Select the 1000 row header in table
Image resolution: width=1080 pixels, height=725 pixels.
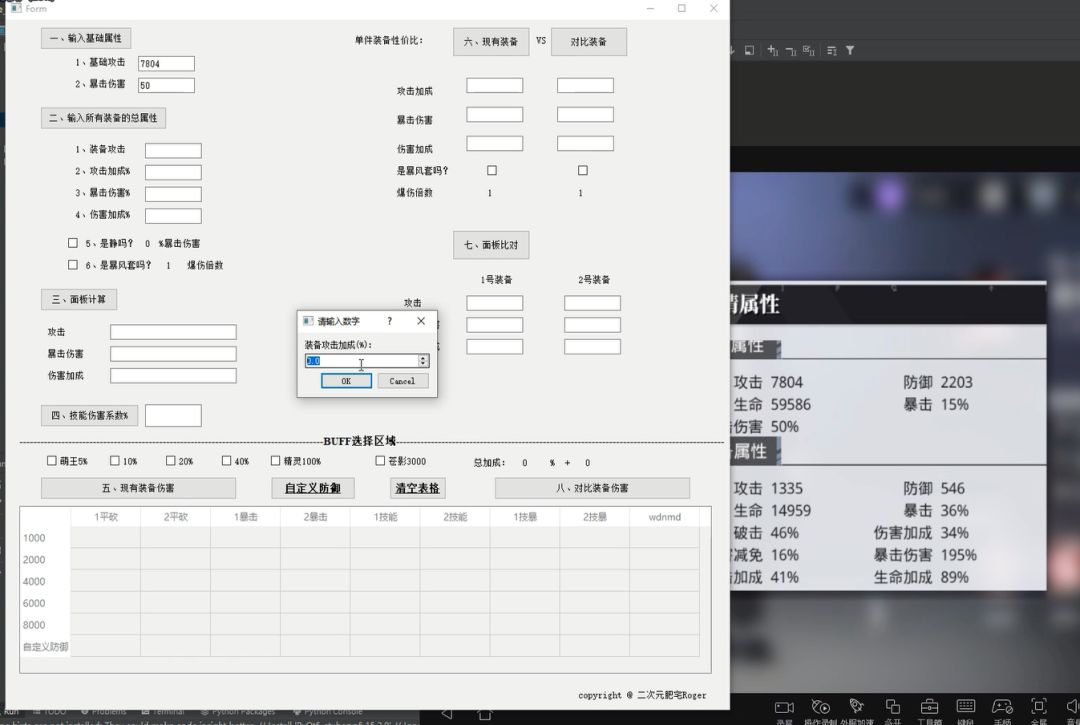click(x=45, y=538)
